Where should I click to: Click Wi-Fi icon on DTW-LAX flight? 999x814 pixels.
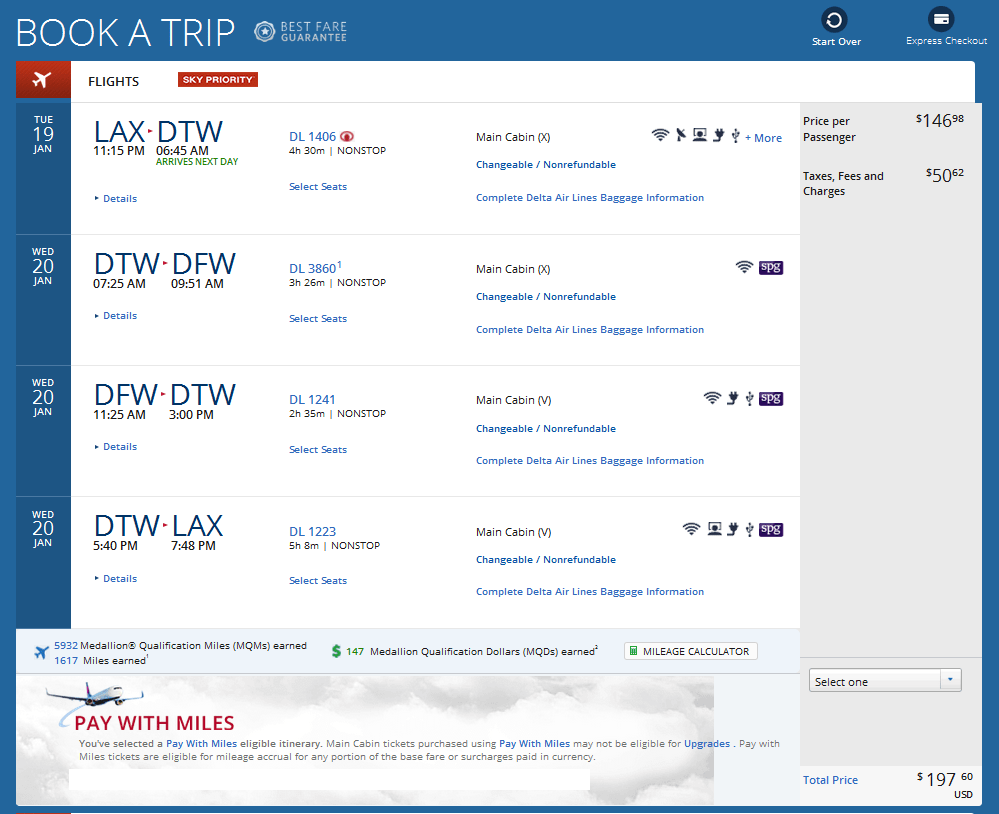(691, 529)
